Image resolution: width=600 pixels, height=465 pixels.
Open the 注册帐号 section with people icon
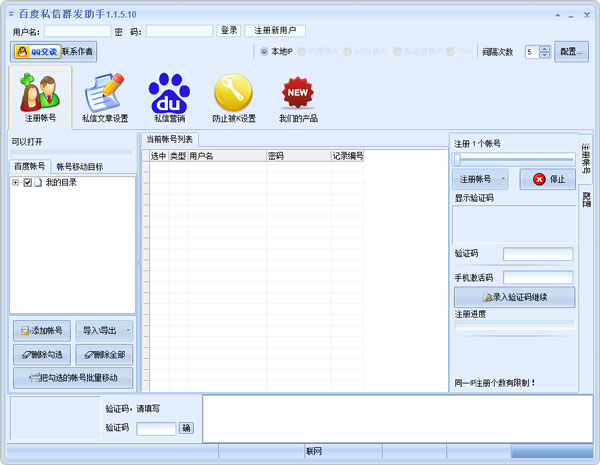pyautogui.click(x=40, y=98)
